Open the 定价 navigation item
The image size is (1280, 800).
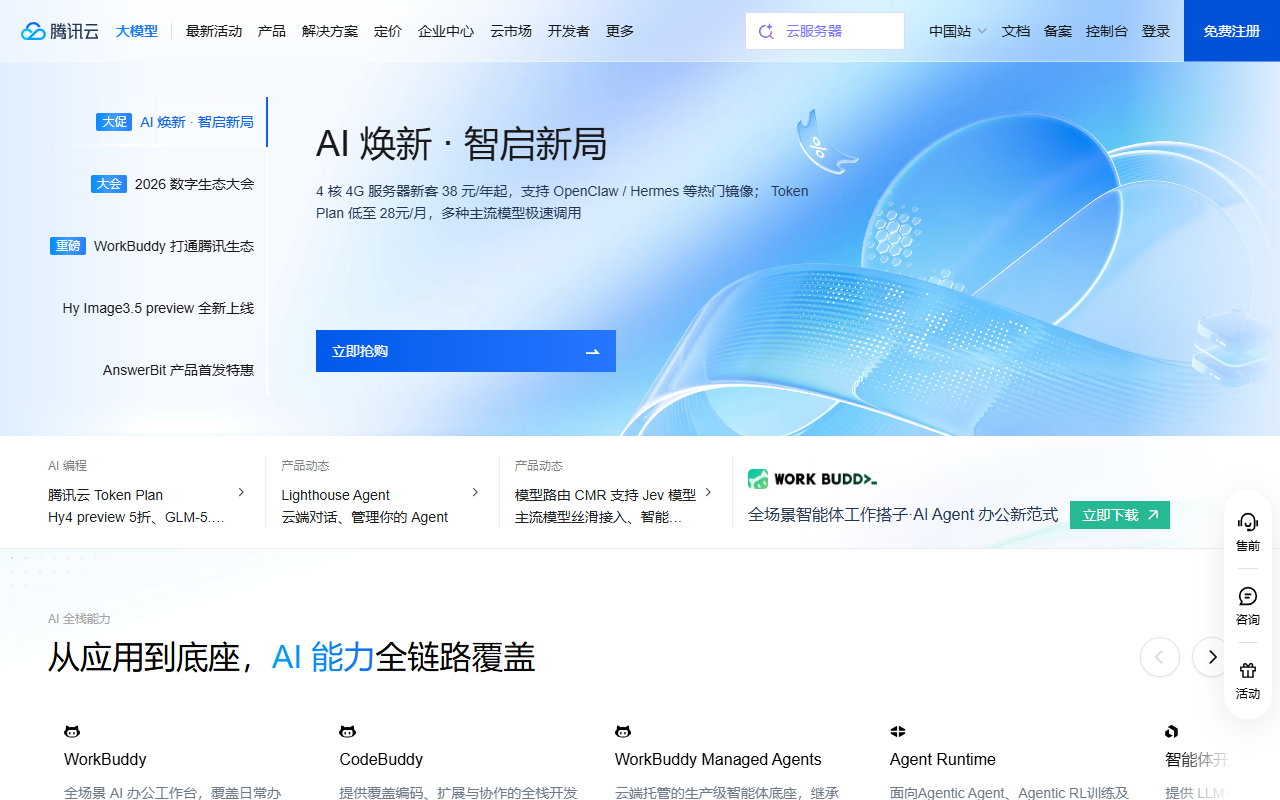388,31
